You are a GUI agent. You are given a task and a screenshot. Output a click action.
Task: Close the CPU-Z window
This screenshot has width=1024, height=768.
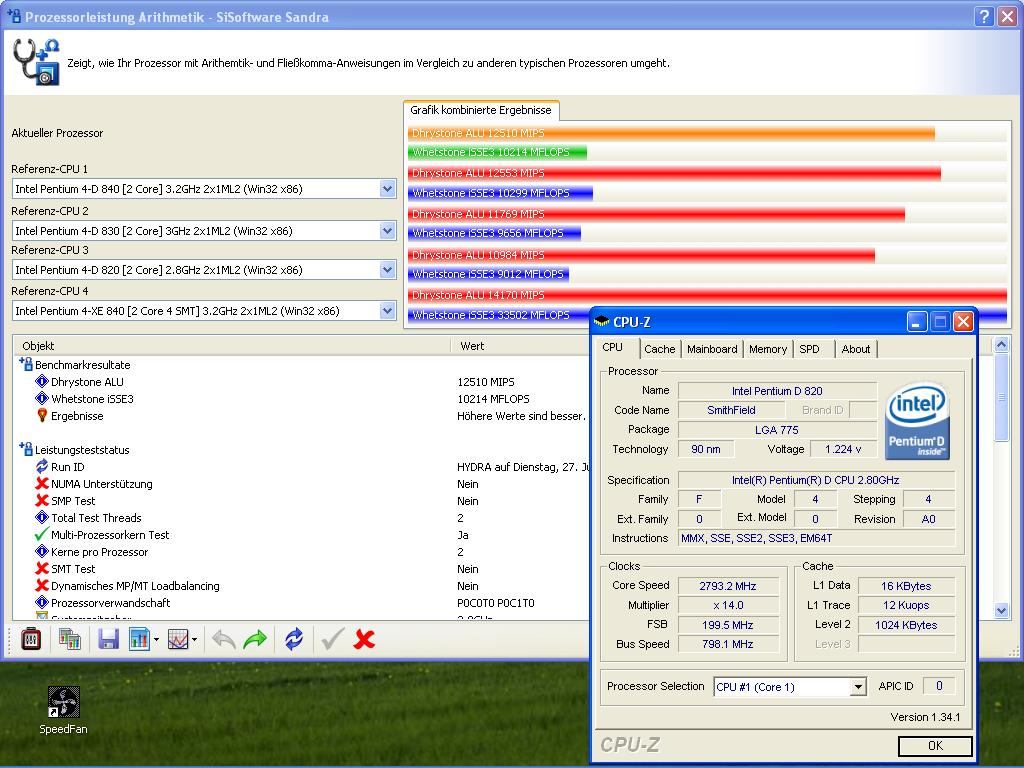coord(963,321)
